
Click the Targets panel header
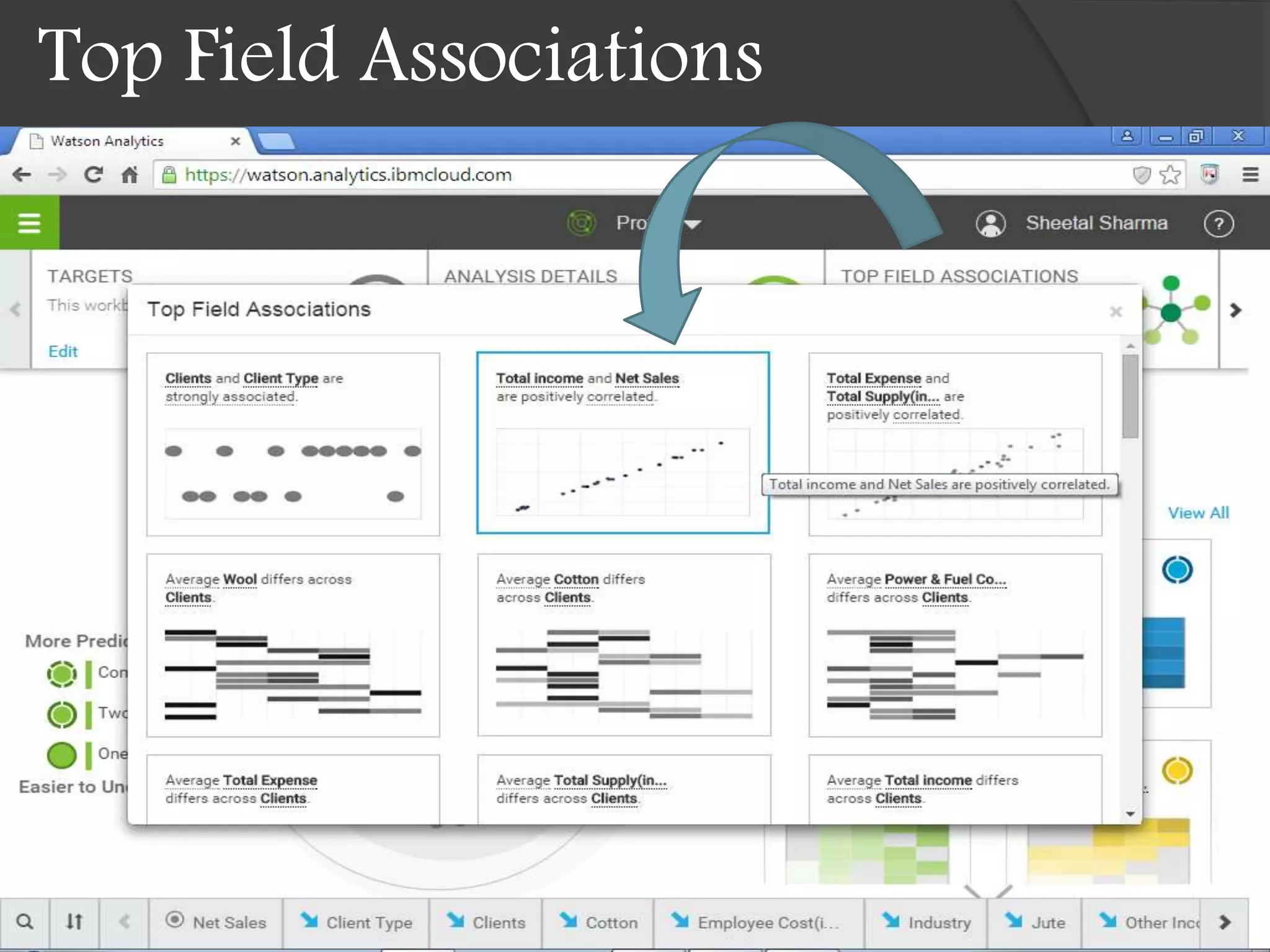point(90,276)
